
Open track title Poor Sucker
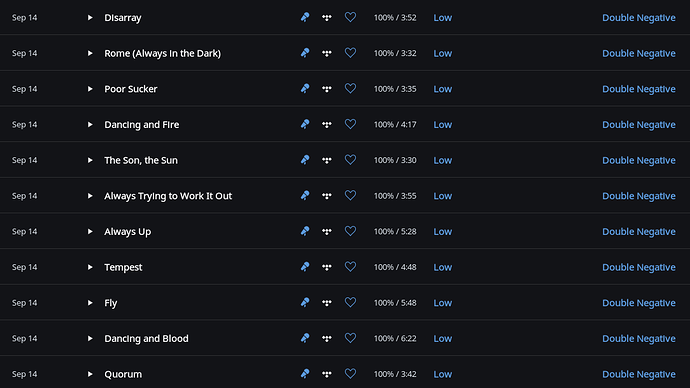131,89
